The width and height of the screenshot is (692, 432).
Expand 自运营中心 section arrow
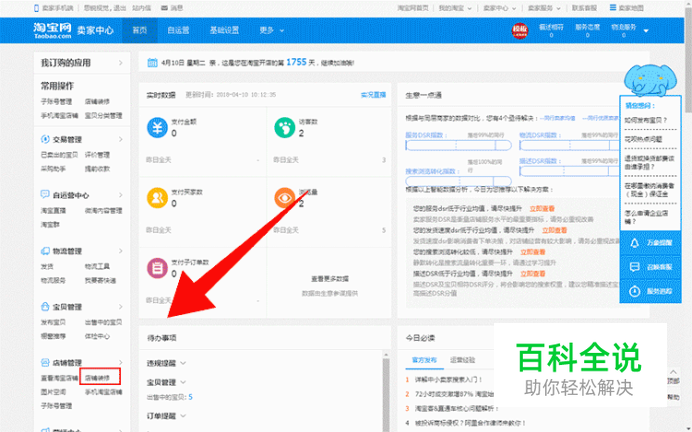(x=120, y=195)
